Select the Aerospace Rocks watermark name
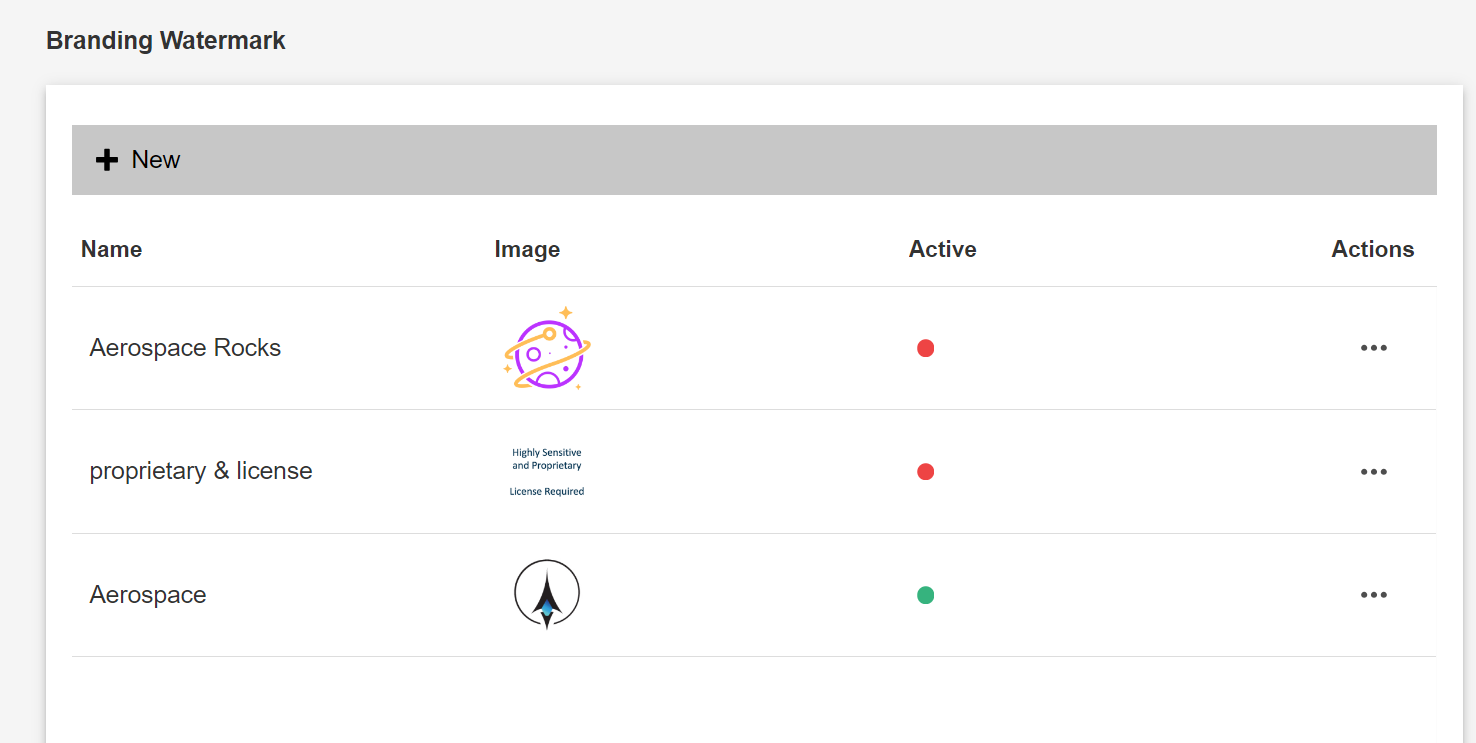The image size is (1476, 743). click(x=185, y=347)
